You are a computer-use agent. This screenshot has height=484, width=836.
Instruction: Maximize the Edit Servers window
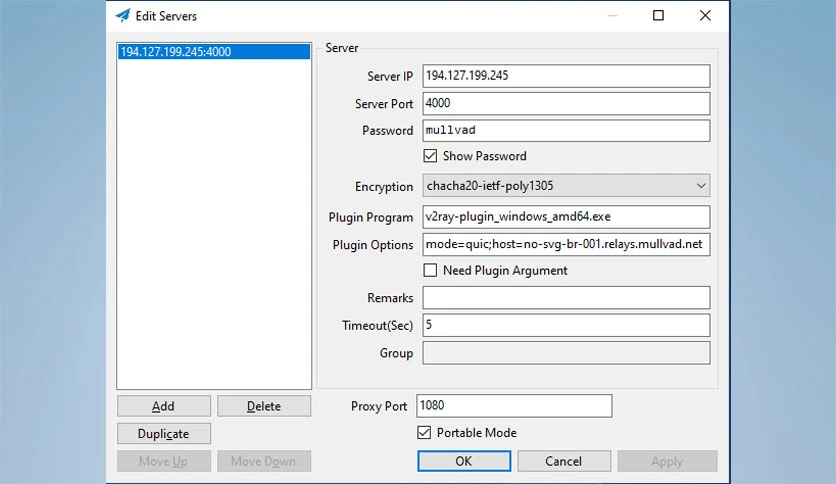(658, 15)
